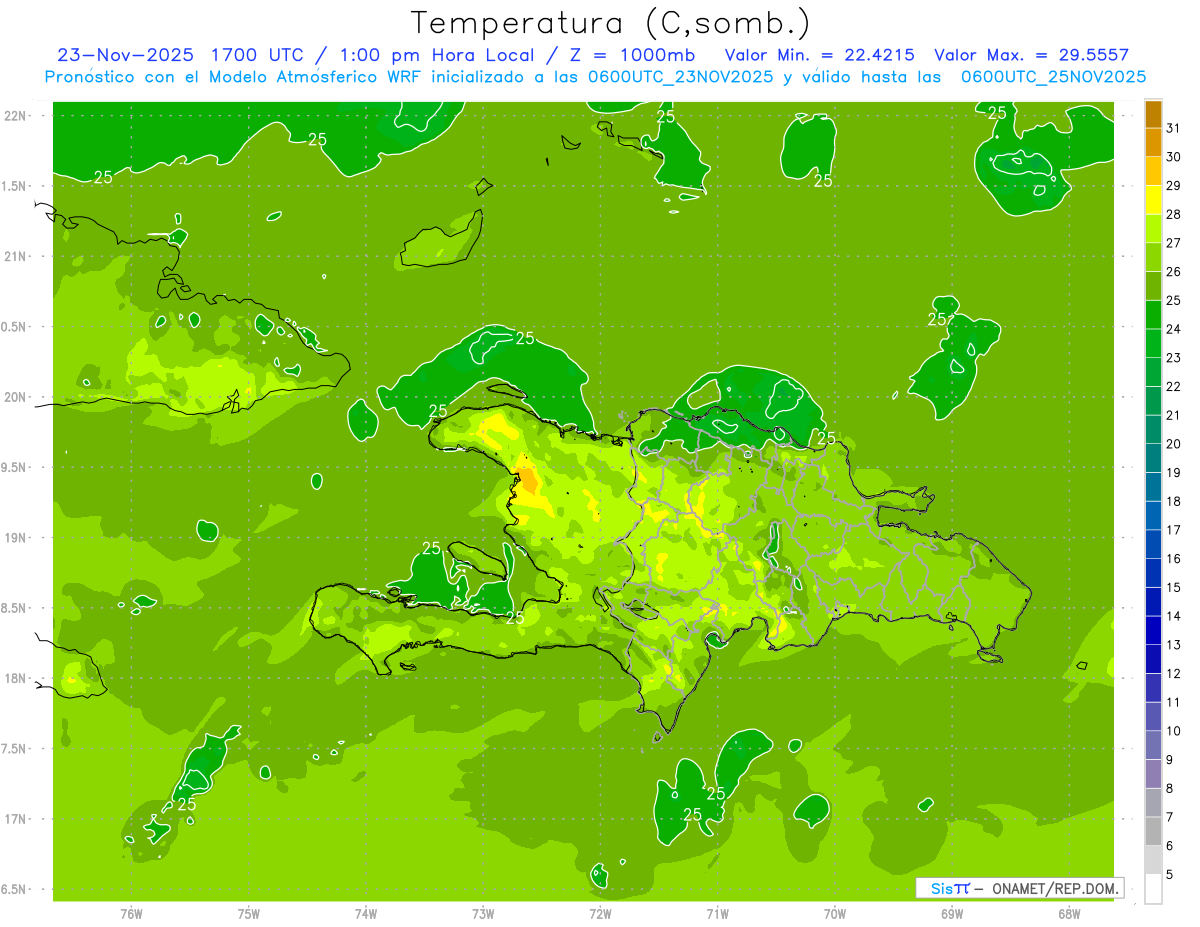Click the teal legend swatch between 19 and 20
Image resolution: width=1200 pixels, height=927 pixels.
1153,458
